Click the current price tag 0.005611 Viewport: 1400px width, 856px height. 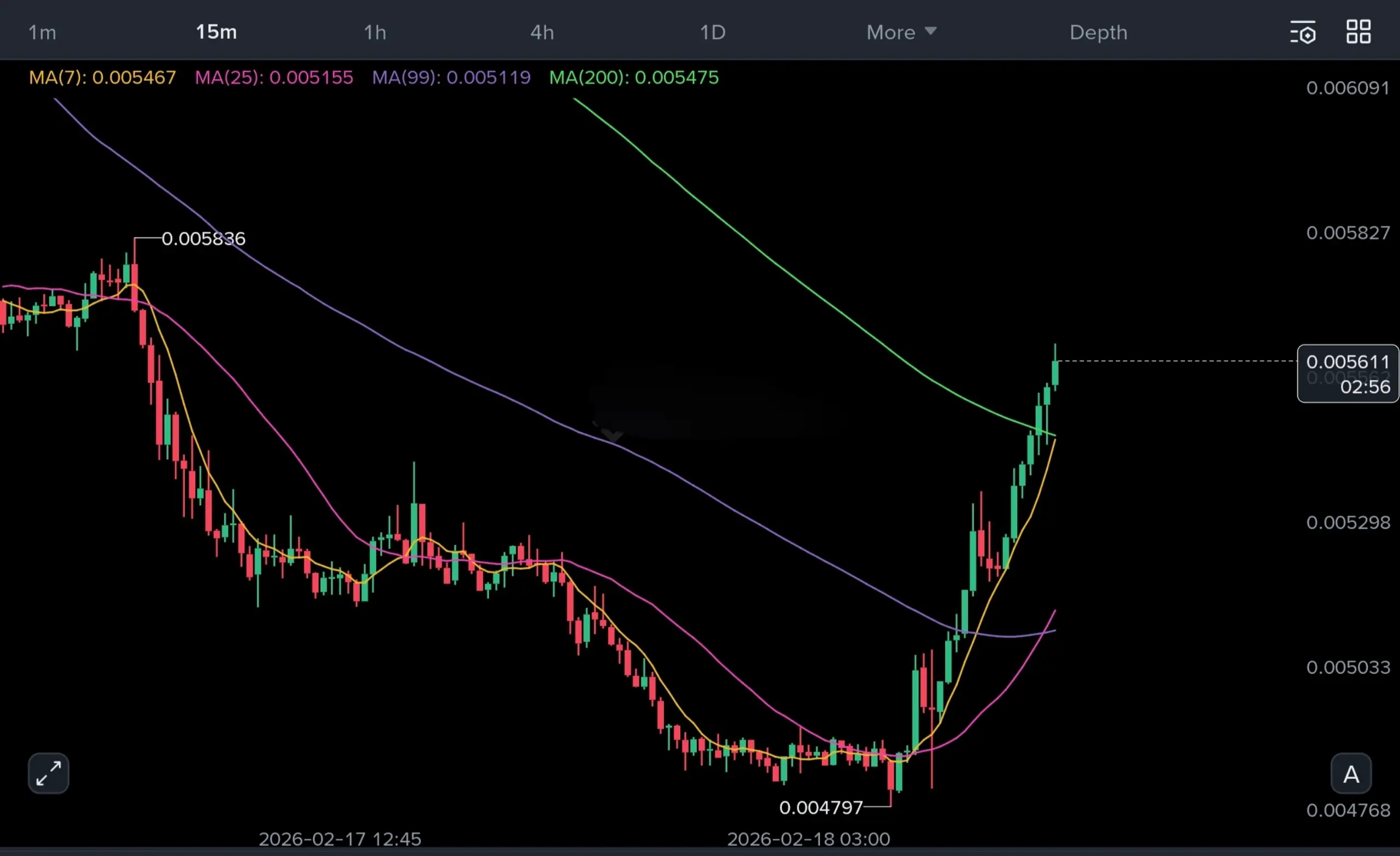click(1347, 362)
